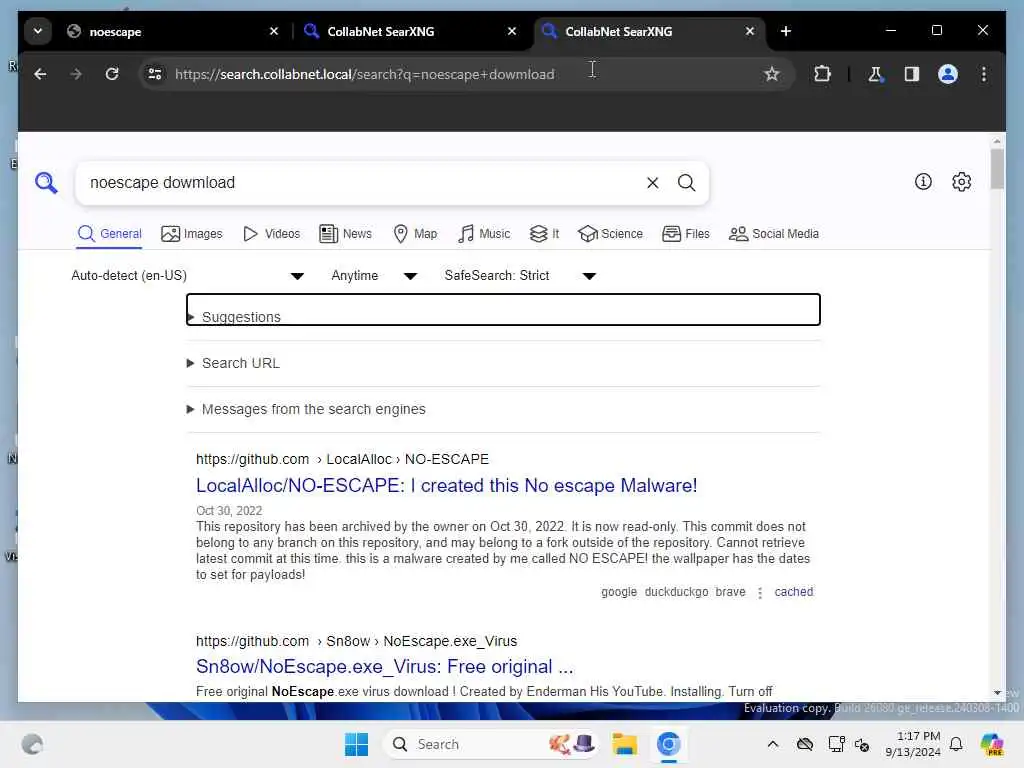Toggle the browser side panel icon
This screenshot has height=768, width=1024.
(912, 74)
